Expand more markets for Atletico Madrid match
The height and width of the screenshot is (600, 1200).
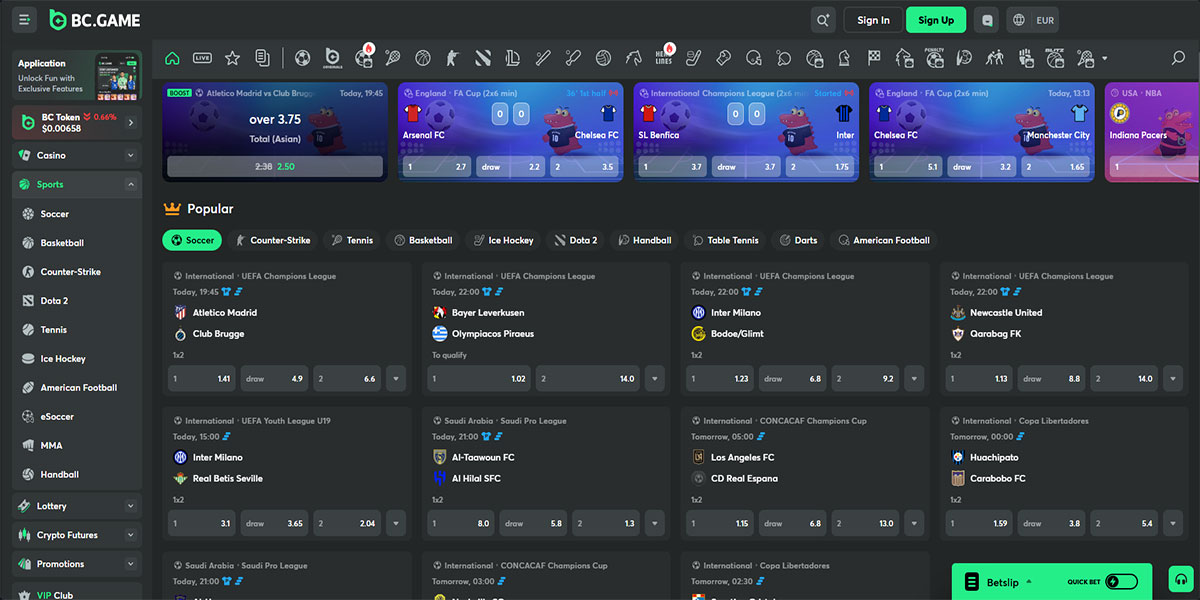(x=397, y=379)
